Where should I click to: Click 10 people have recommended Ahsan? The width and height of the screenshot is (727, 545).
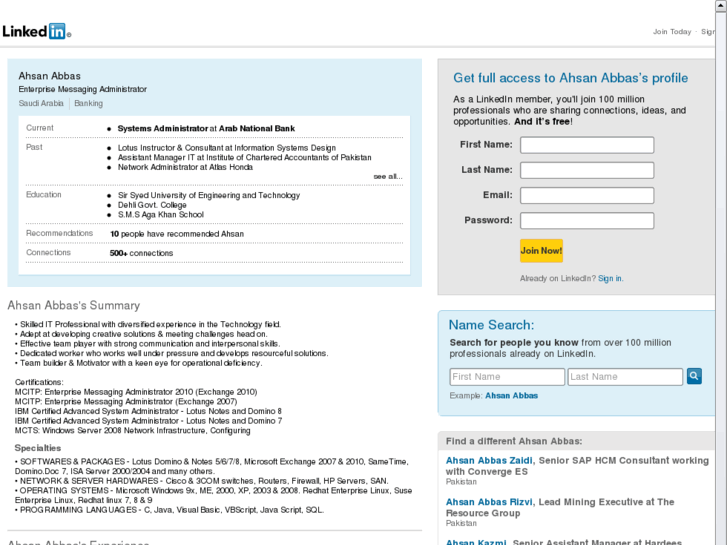pyautogui.click(x=177, y=234)
